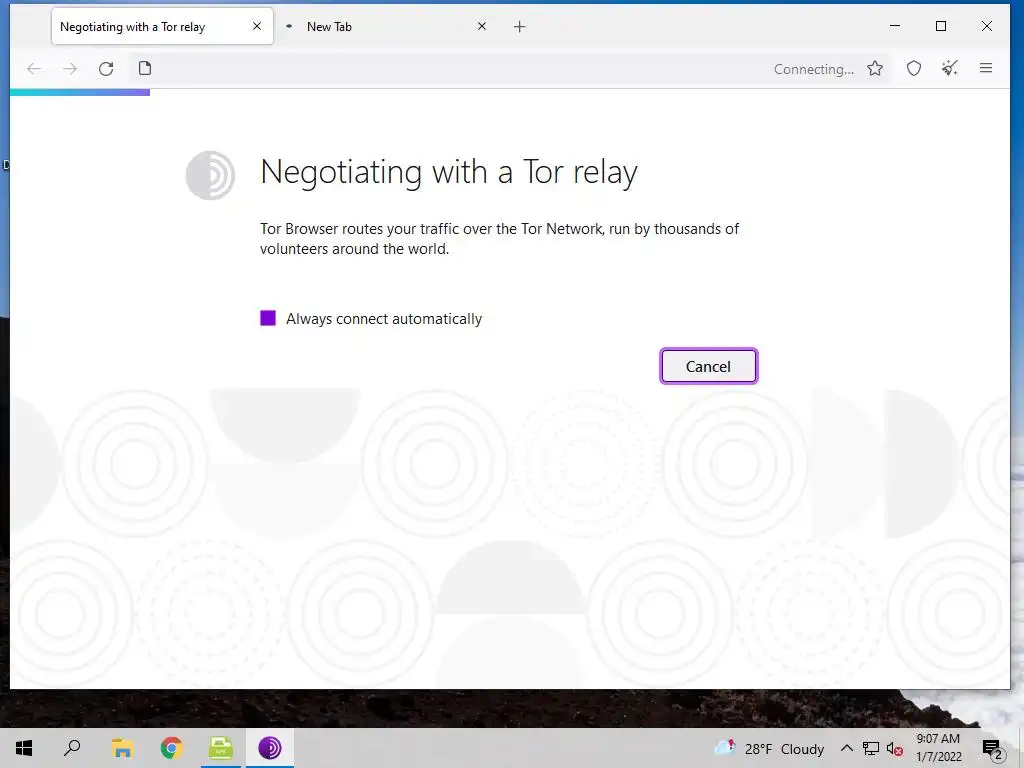
Task: Close the New Tab tab
Action: coord(482,26)
